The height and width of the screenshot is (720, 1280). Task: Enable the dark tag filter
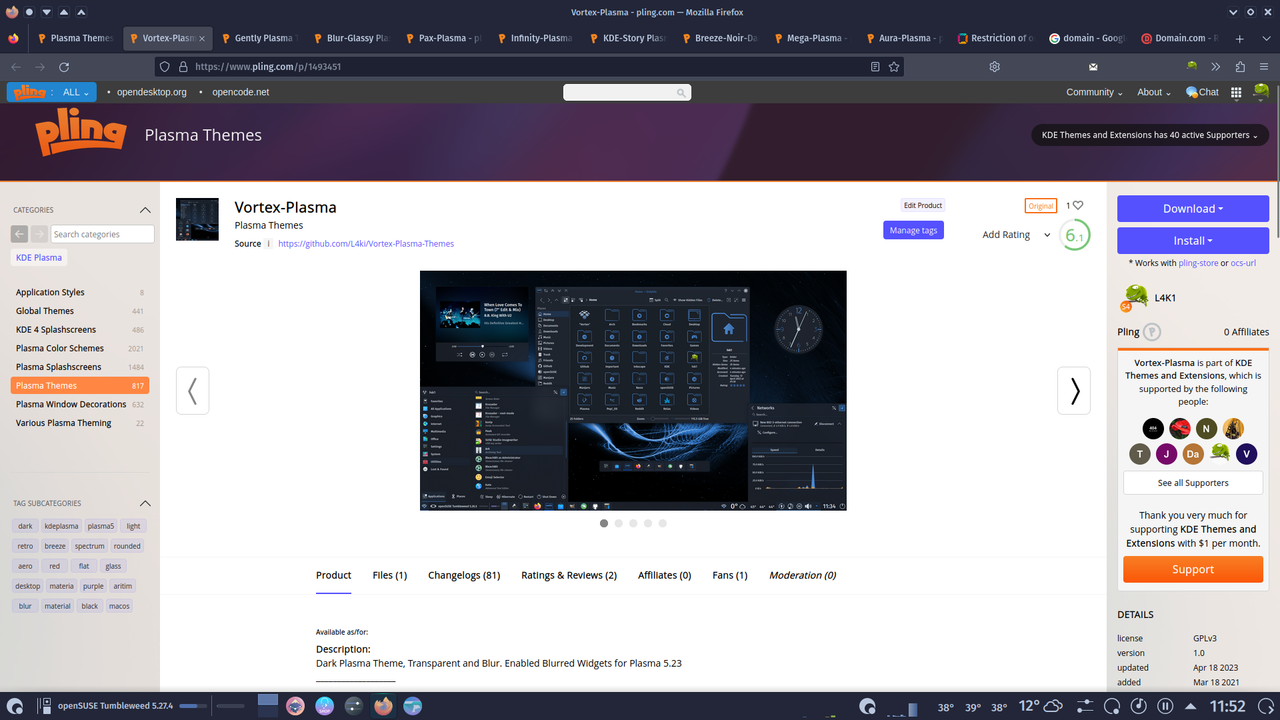pos(24,525)
